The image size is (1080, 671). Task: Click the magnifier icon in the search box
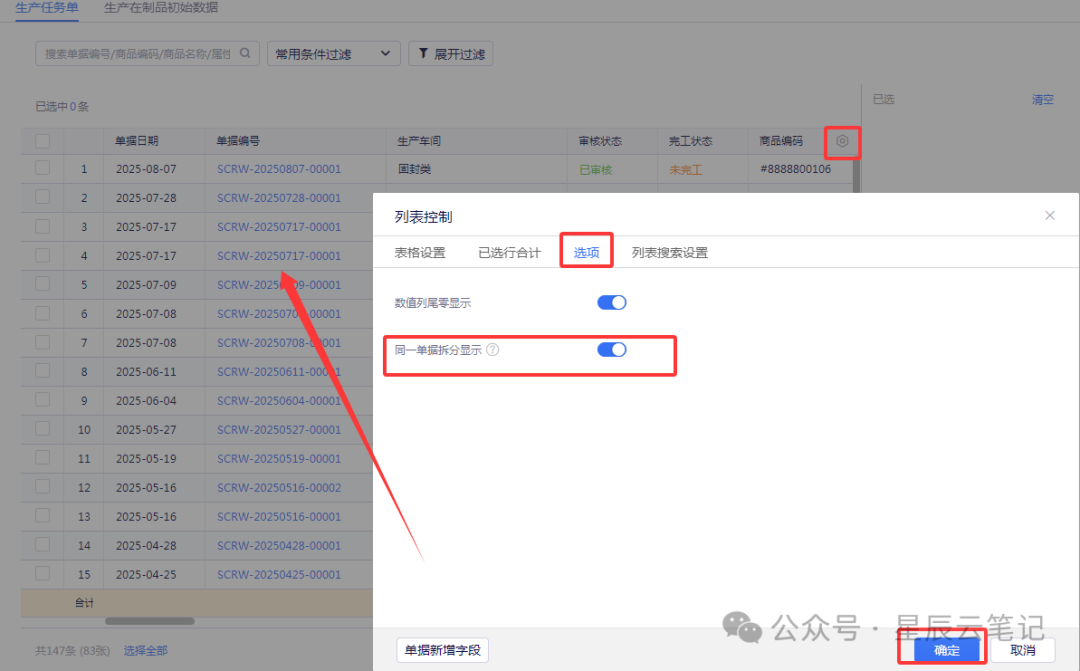tap(245, 53)
